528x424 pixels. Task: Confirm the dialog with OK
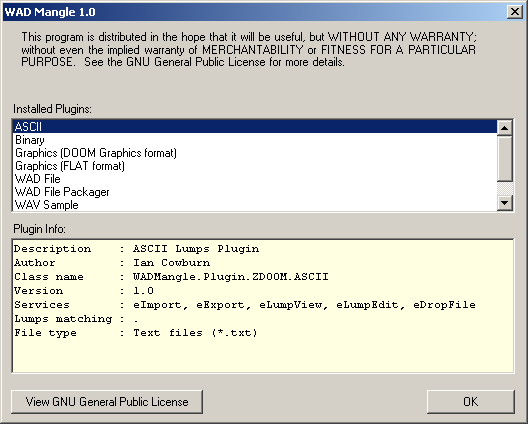click(470, 402)
